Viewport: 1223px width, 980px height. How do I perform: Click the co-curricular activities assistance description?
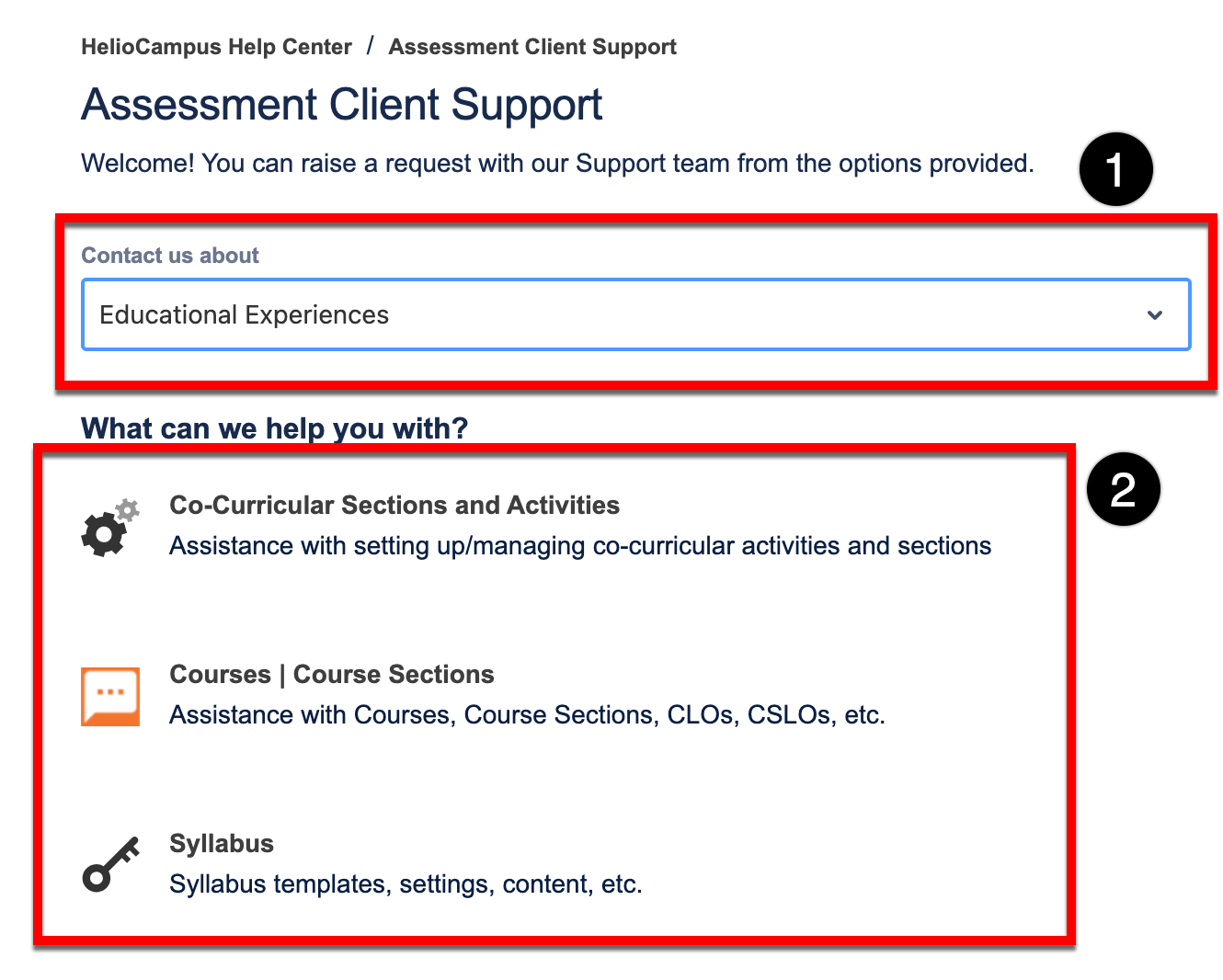click(x=580, y=546)
